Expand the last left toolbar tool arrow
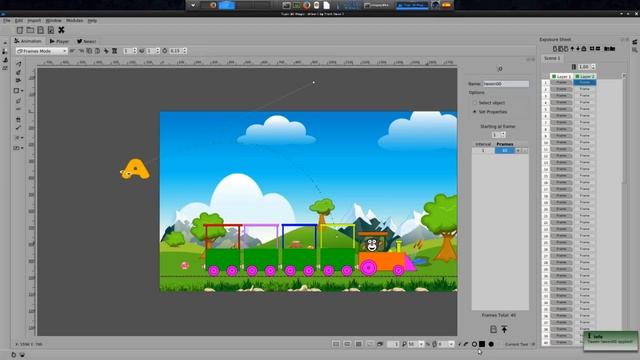 pyautogui.click(x=22, y=148)
